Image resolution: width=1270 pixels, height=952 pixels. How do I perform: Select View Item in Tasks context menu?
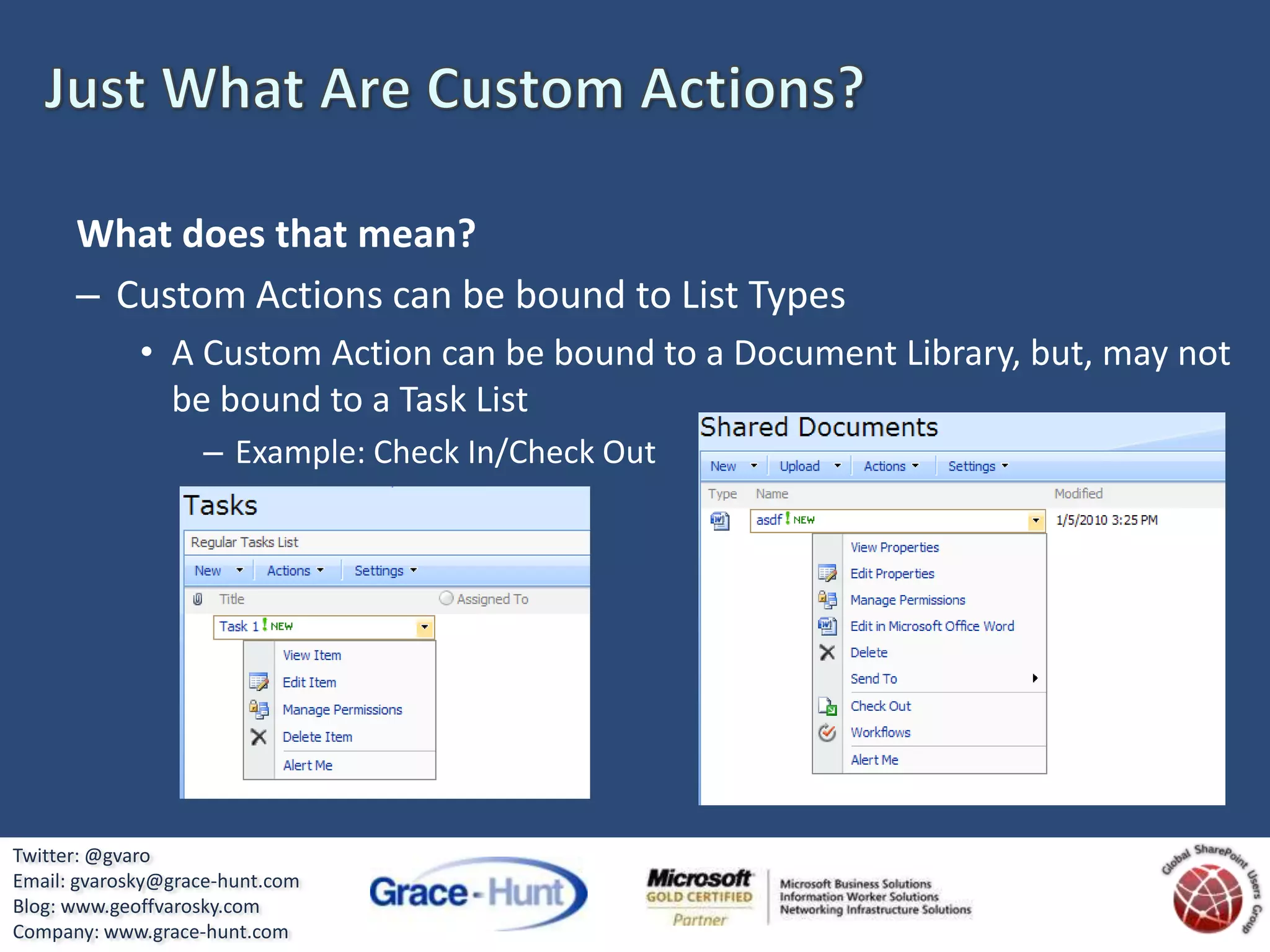tap(312, 655)
